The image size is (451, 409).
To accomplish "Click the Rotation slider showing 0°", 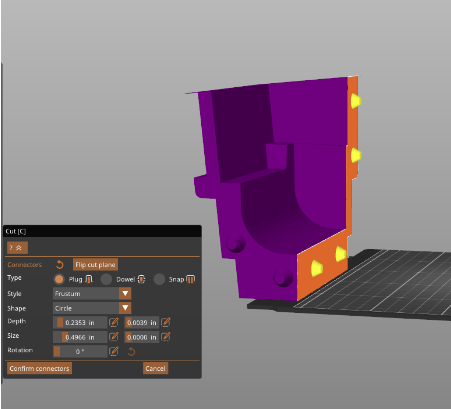I will point(80,351).
